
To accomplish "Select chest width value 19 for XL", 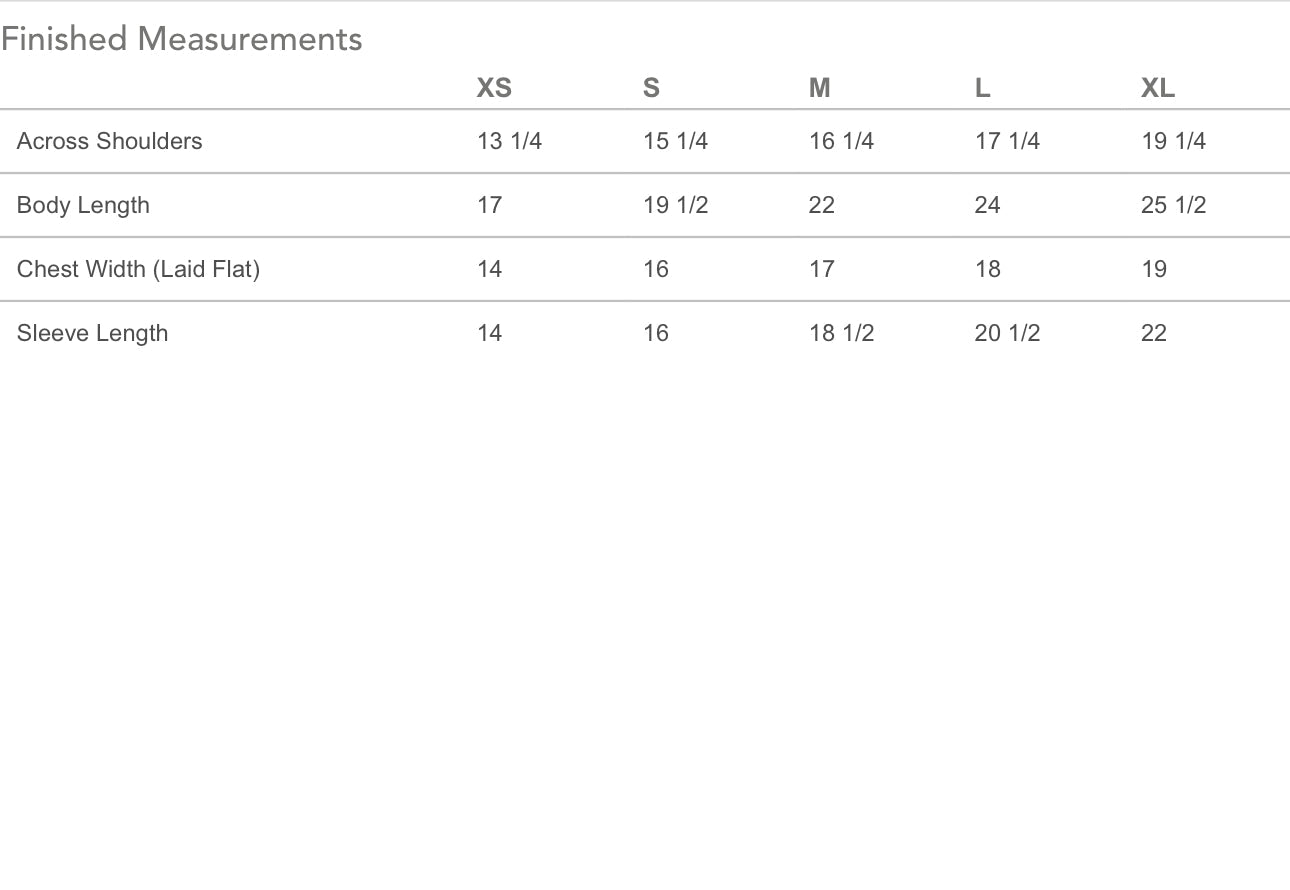I will click(1154, 269).
